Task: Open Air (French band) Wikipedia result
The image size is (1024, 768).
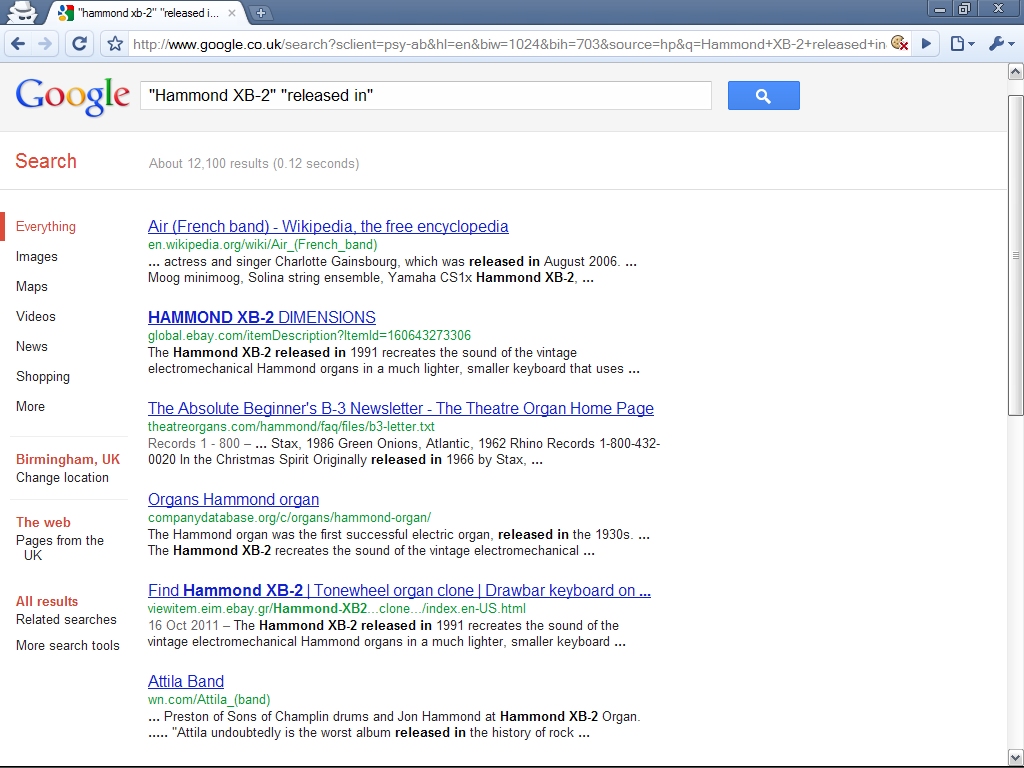Action: click(328, 226)
